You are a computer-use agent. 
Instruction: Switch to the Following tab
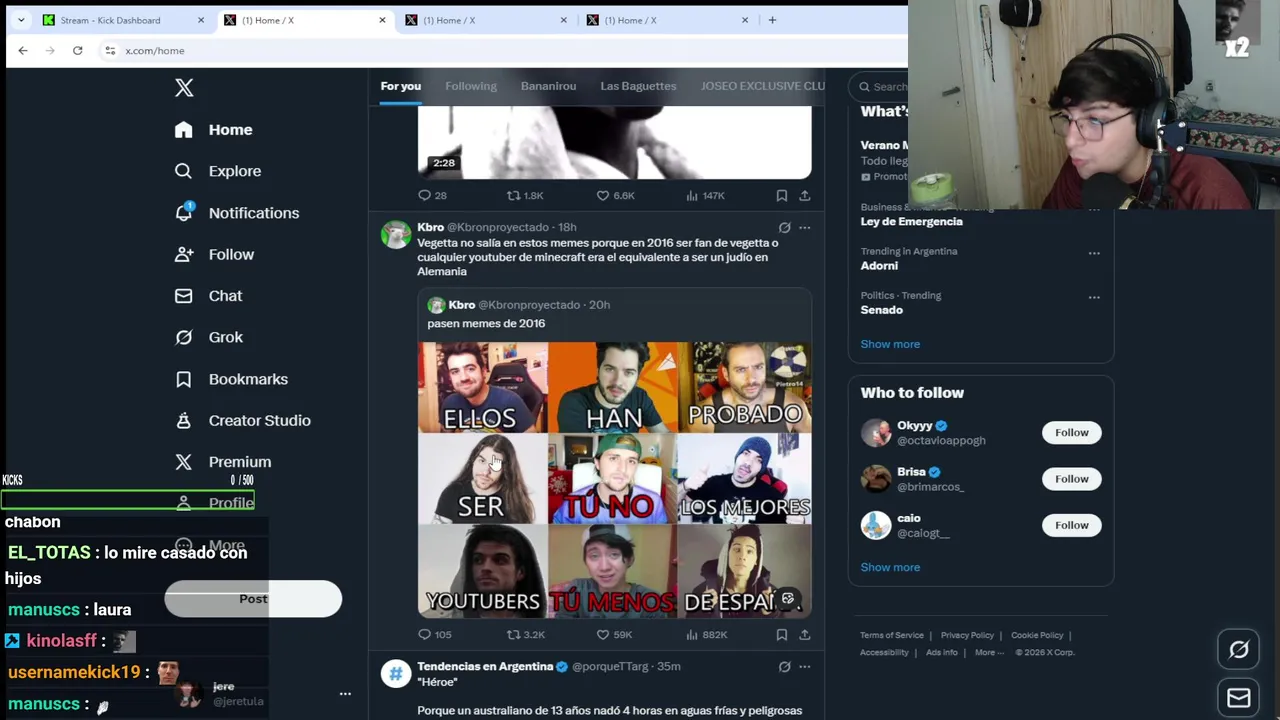point(471,86)
